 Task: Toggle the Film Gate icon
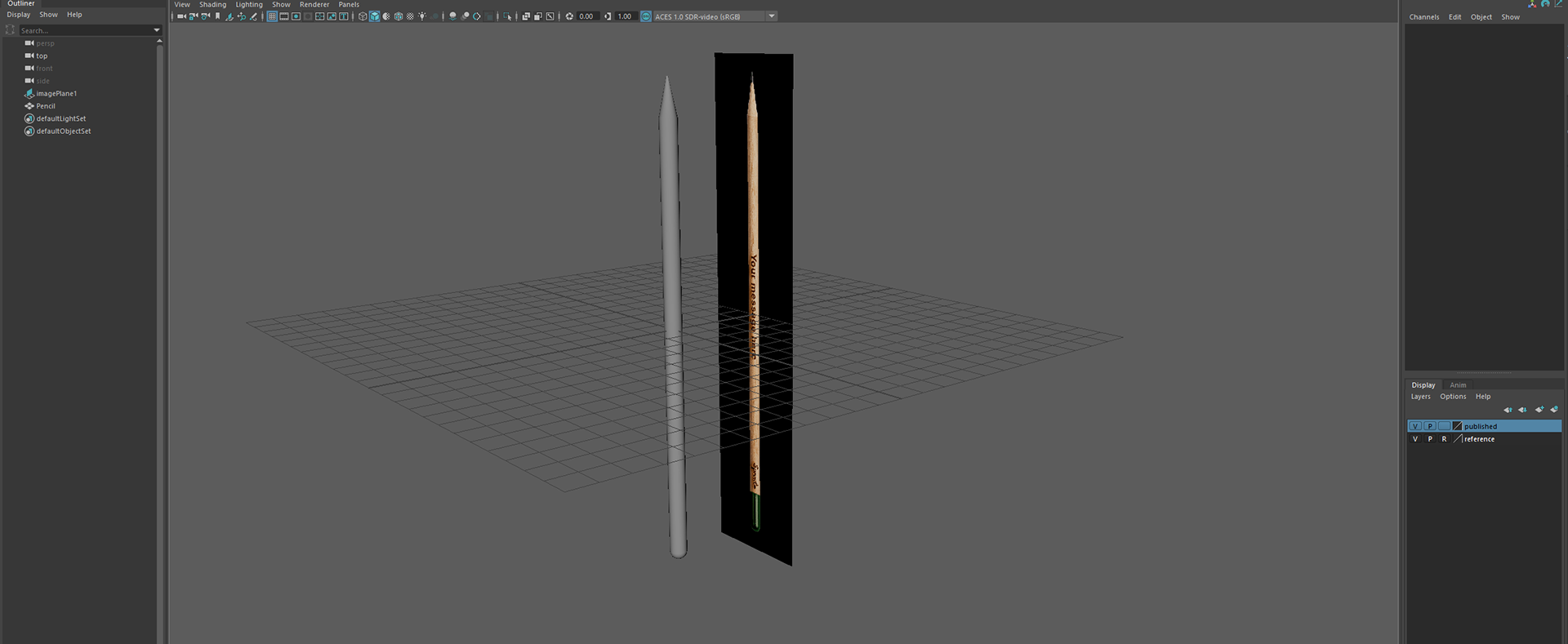coord(284,16)
